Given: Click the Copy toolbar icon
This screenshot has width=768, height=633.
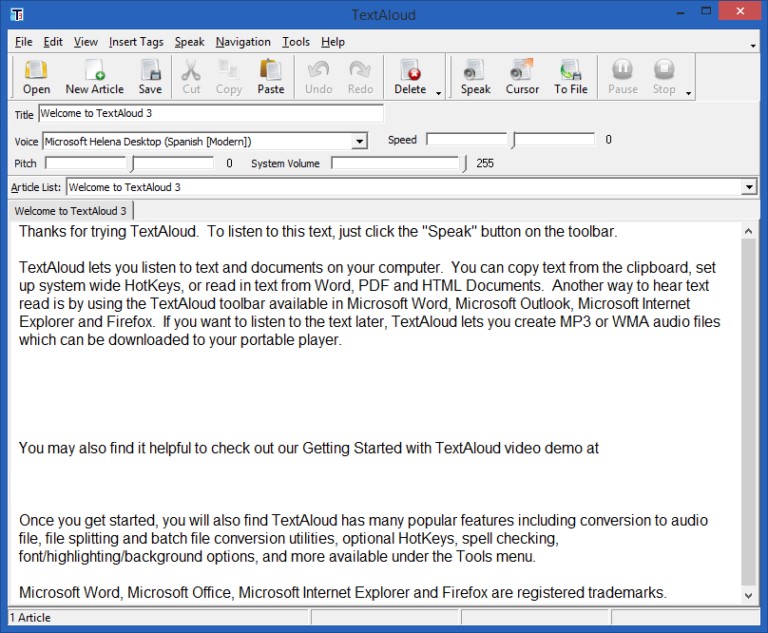Looking at the screenshot, I should (x=229, y=77).
